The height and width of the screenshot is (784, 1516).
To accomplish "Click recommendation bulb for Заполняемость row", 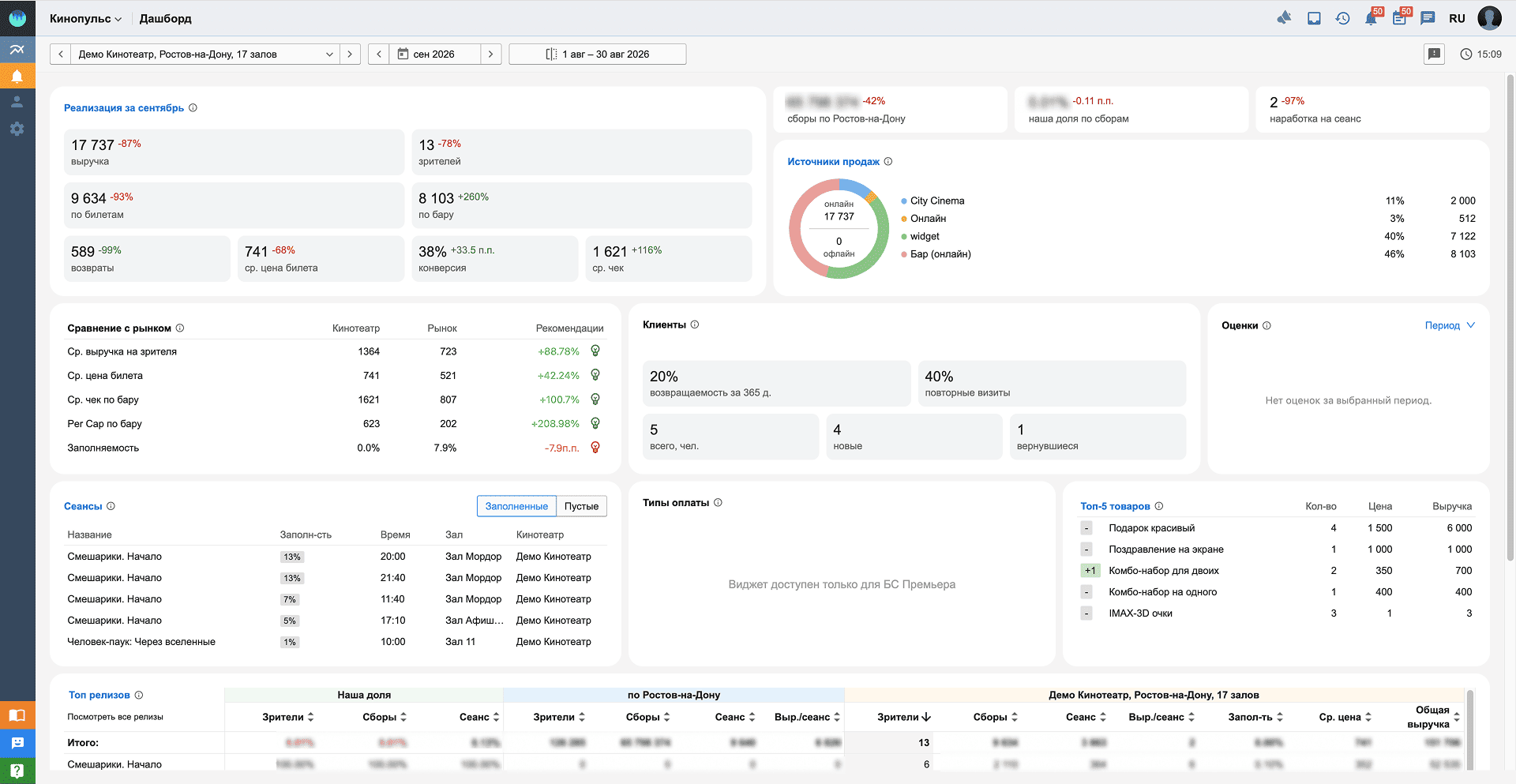I will (595, 448).
